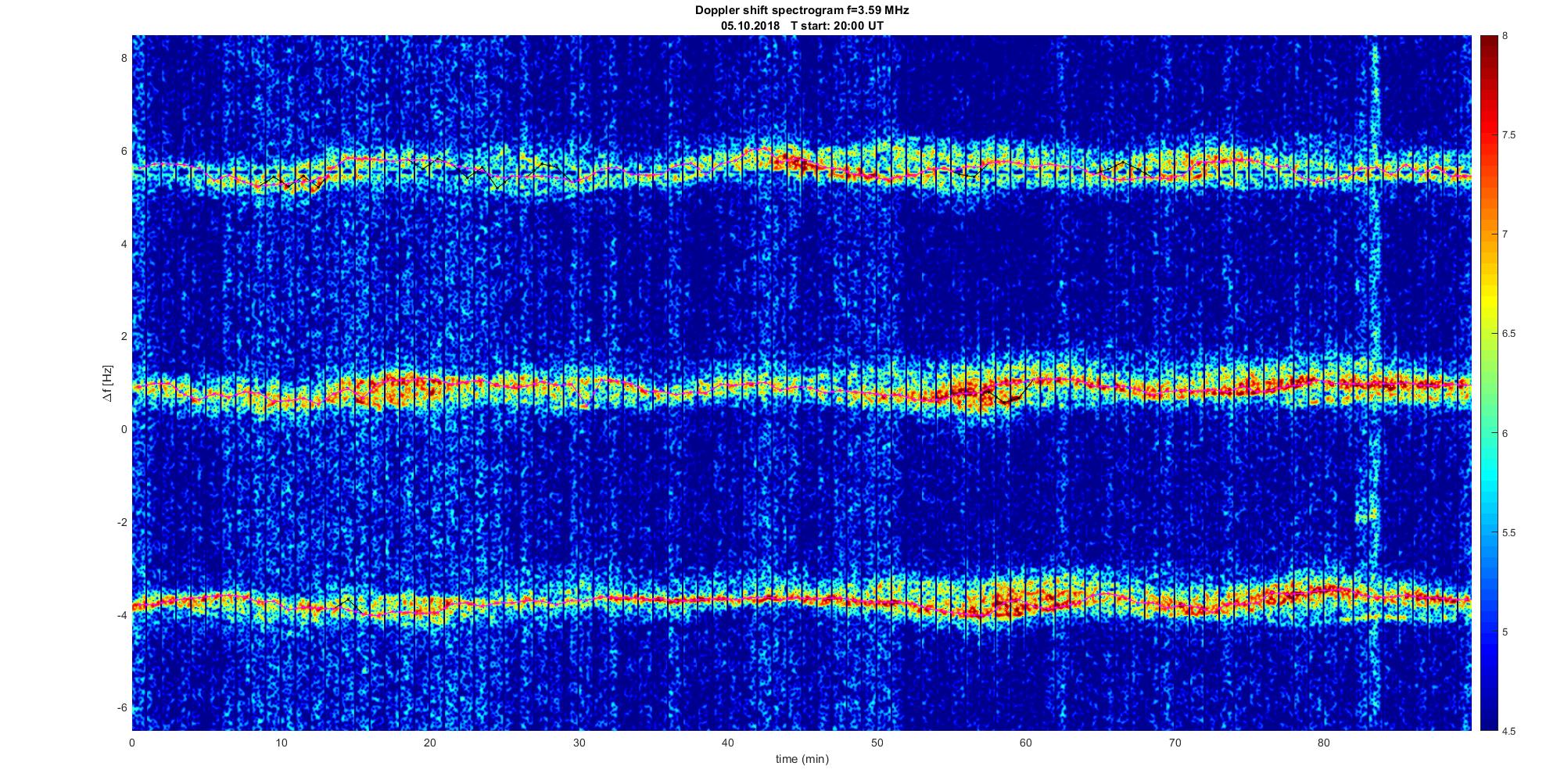The width and height of the screenshot is (1564, 784).
Task: Click the title "Doppler shift spectrogram f=3.59 MHz"
Action: [802, 11]
